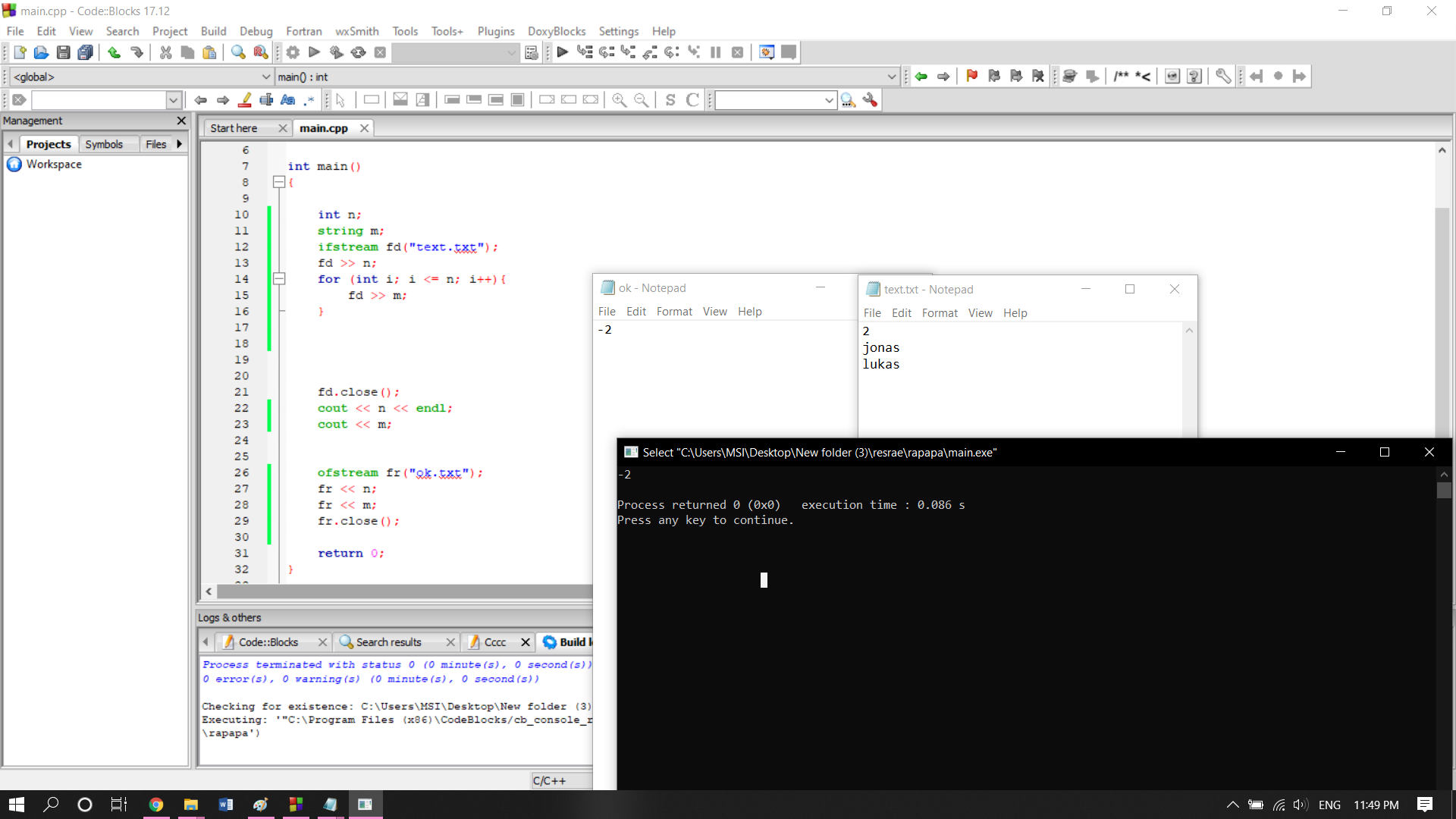The image size is (1456, 819).
Task: Open the Chrome icon on the taskbar
Action: pyautogui.click(x=156, y=805)
